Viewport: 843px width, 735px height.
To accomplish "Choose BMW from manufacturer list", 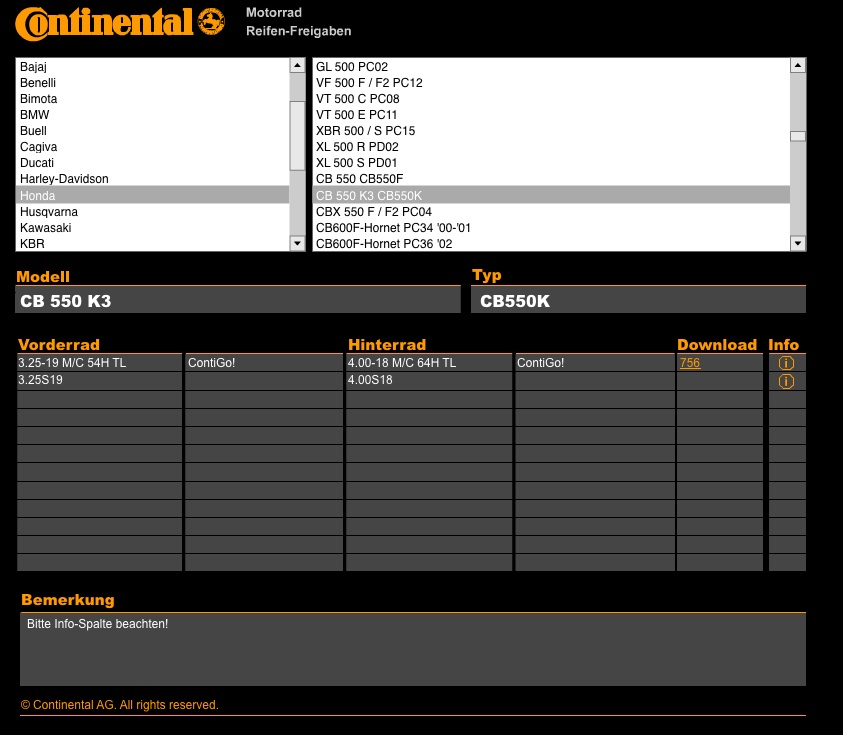I will [x=153, y=115].
